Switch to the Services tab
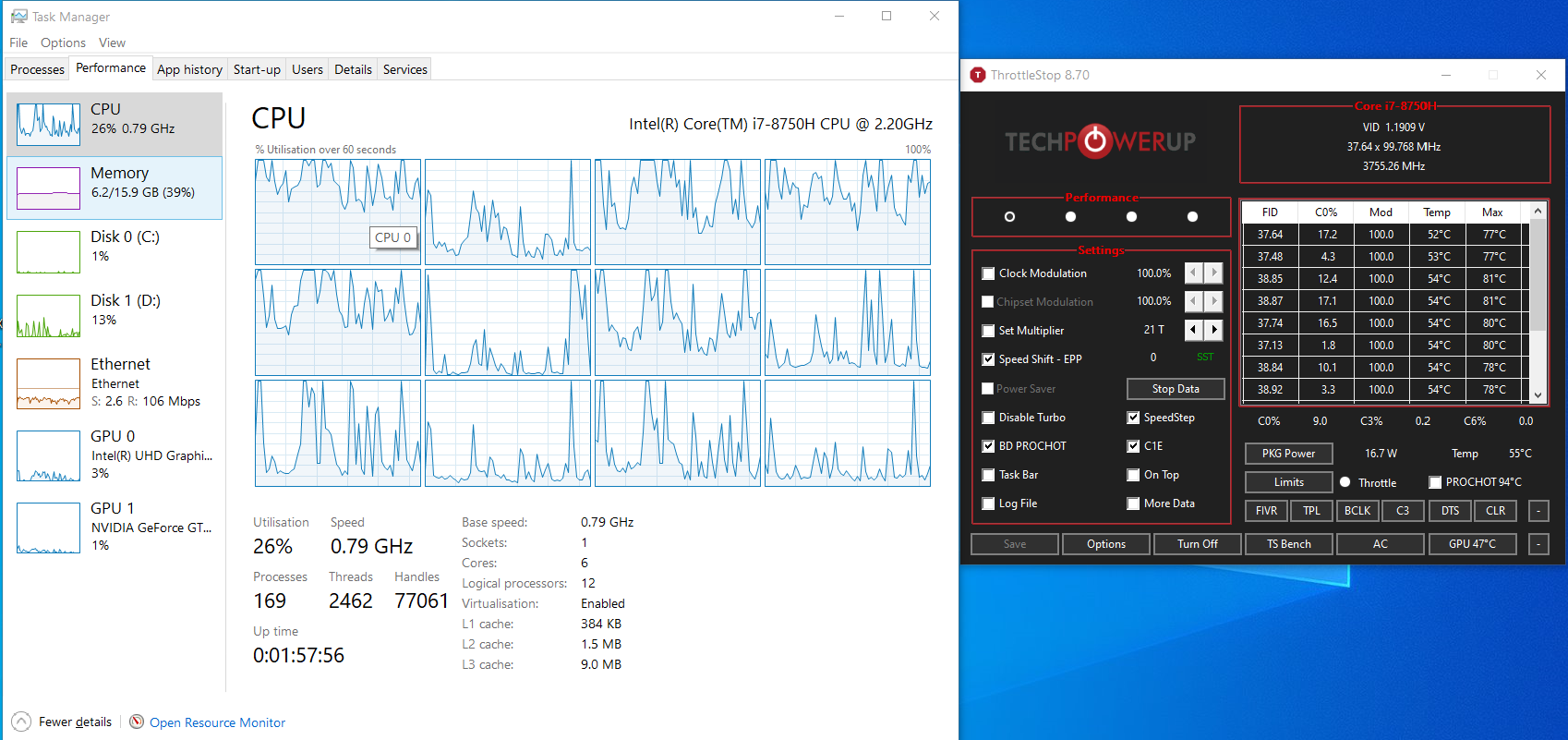This screenshot has width=1568, height=740. point(405,69)
